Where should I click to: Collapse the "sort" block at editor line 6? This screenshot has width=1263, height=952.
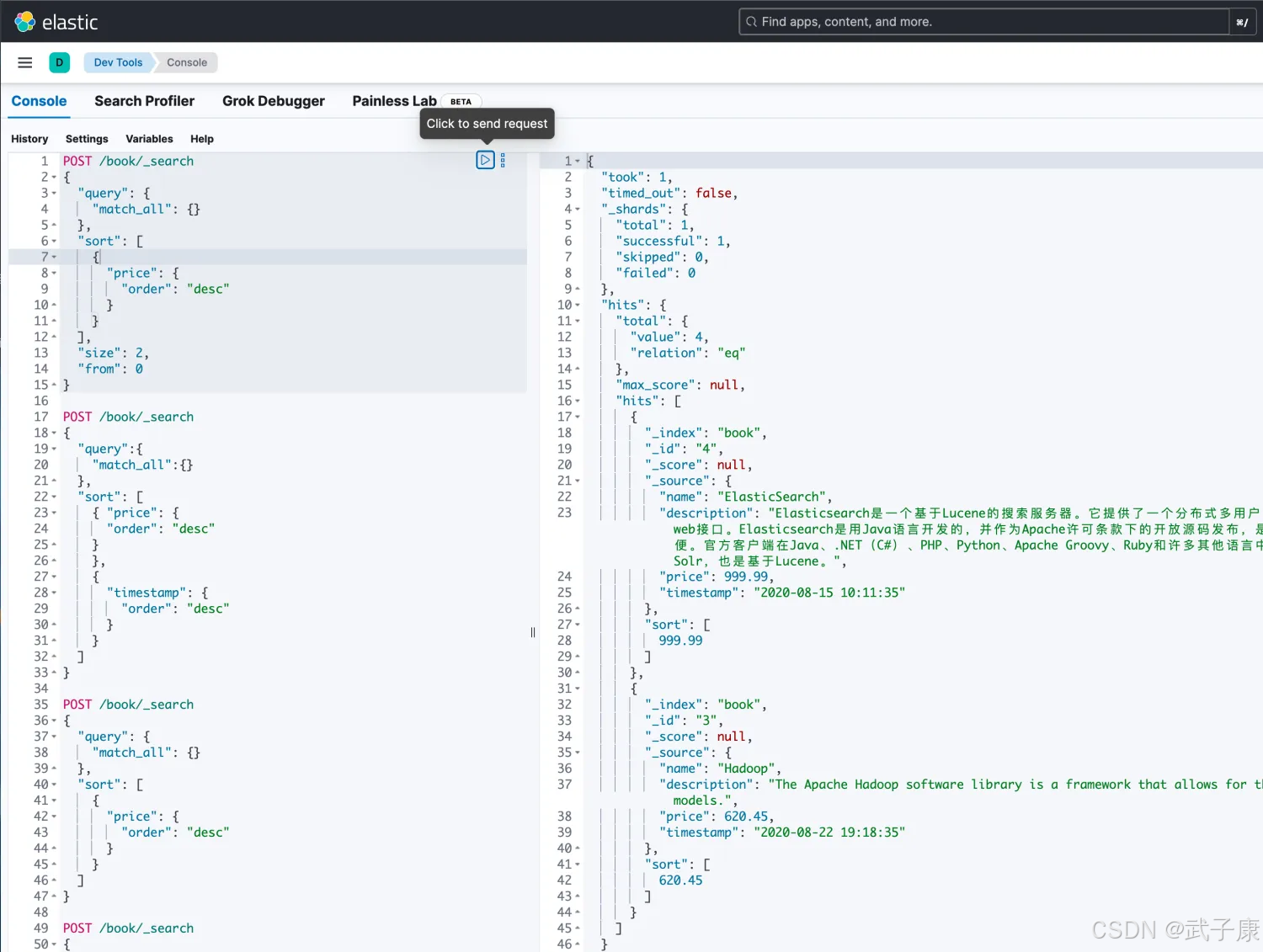click(x=55, y=242)
